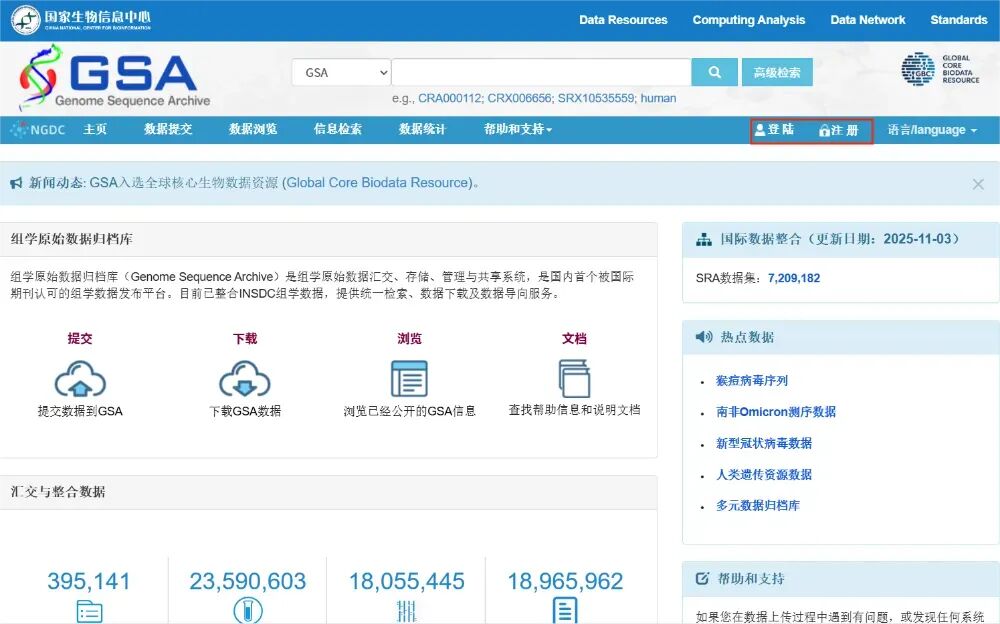The height and width of the screenshot is (624, 1000).
Task: Open the 数据提交 navigation item
Action: coord(168,130)
